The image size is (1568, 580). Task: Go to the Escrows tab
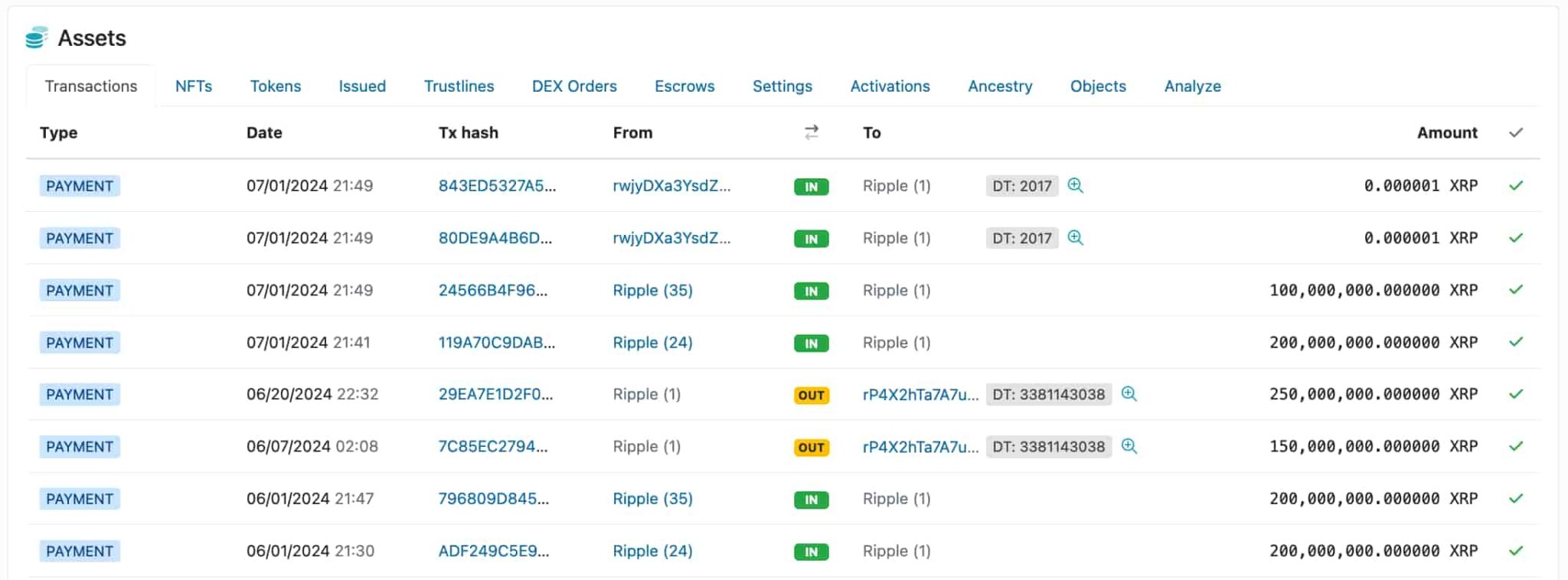[x=684, y=86]
